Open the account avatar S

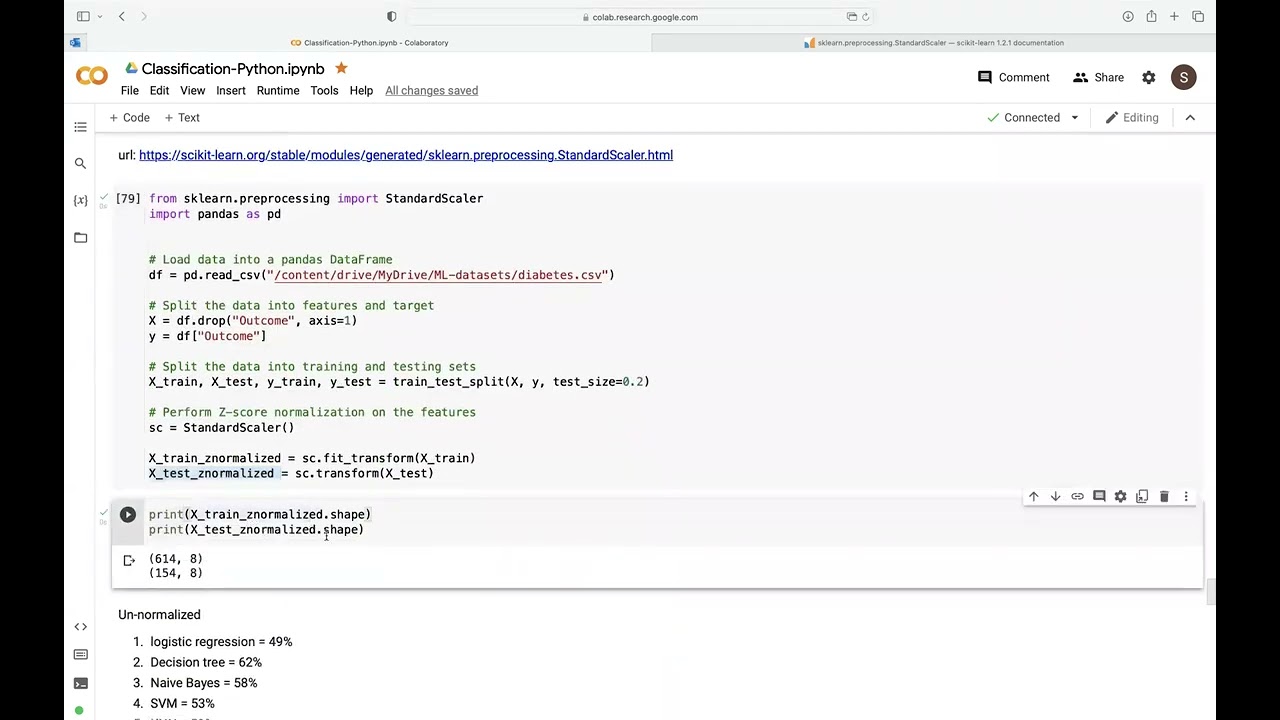pos(1184,77)
